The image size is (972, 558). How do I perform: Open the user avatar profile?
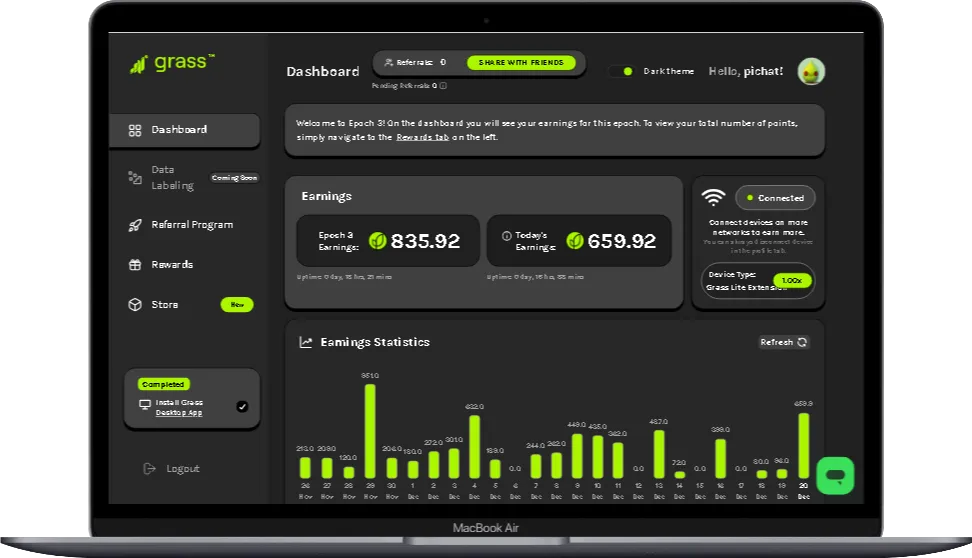(x=811, y=71)
